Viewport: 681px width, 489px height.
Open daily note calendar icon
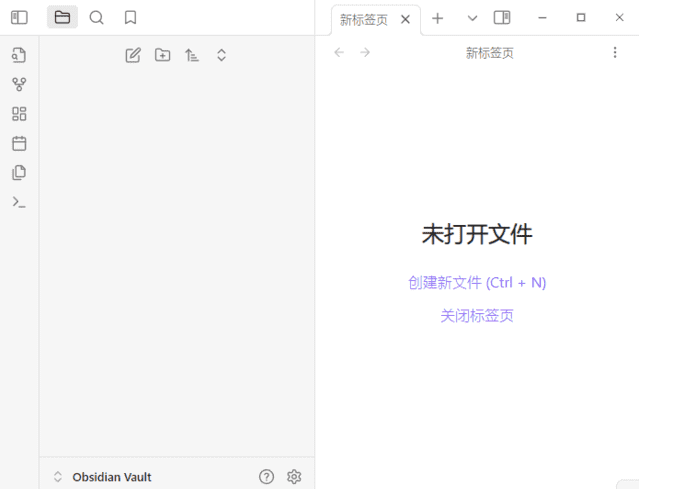pos(19,143)
